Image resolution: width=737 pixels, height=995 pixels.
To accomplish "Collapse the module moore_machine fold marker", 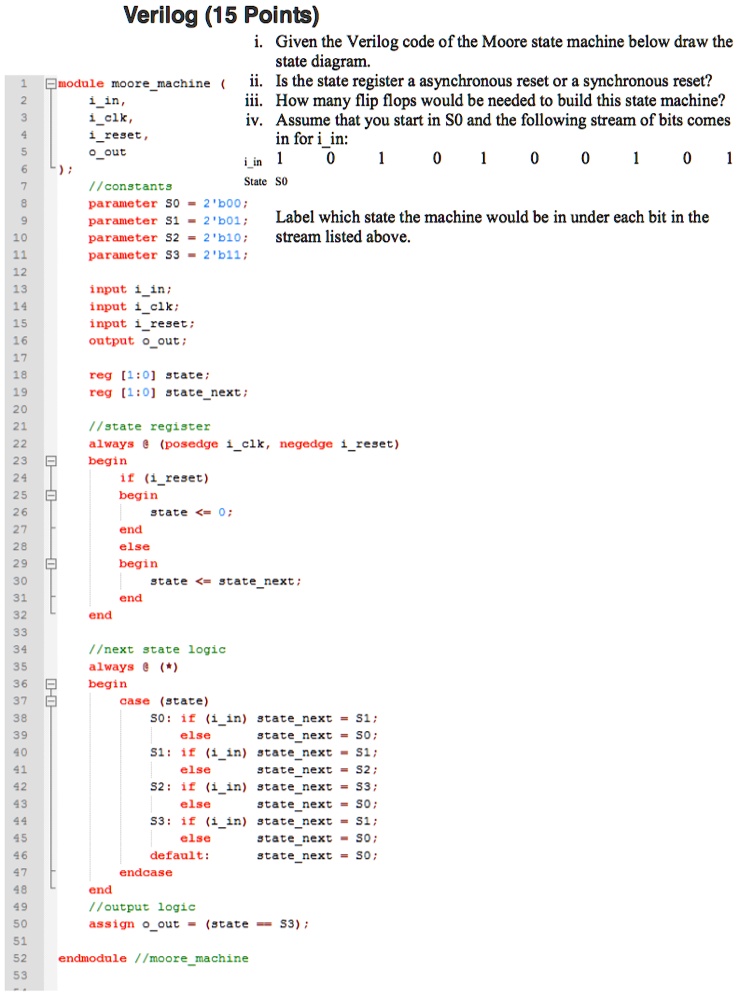I will click(50, 84).
